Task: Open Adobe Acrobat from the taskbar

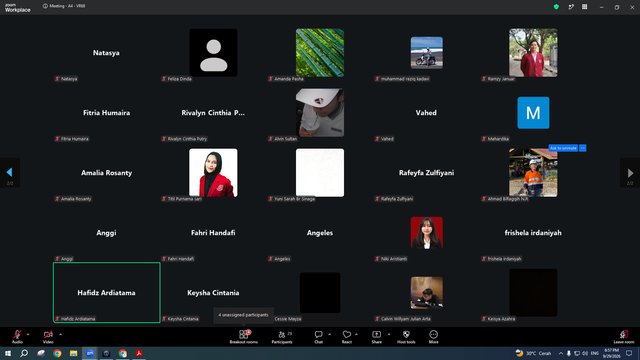Action: [x=139, y=353]
